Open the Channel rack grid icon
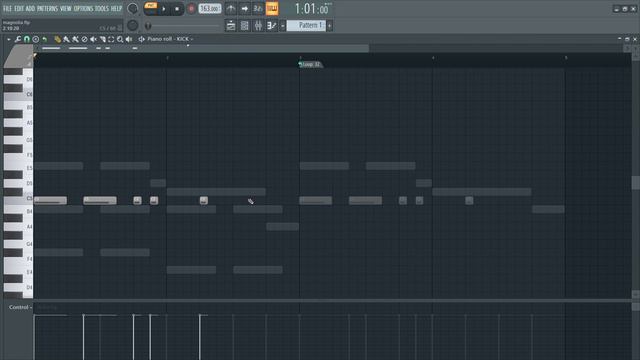Viewport: 640px width, 360px height. pos(244,26)
